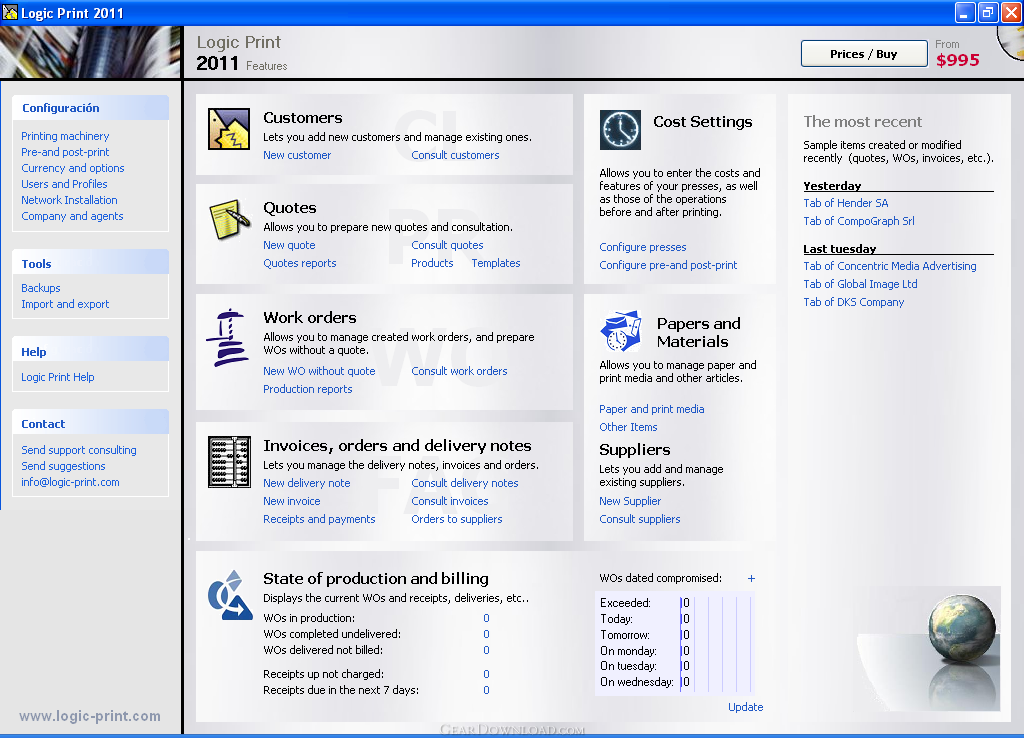Click the Papers and Materials icon
The height and width of the screenshot is (738, 1024).
point(620,331)
